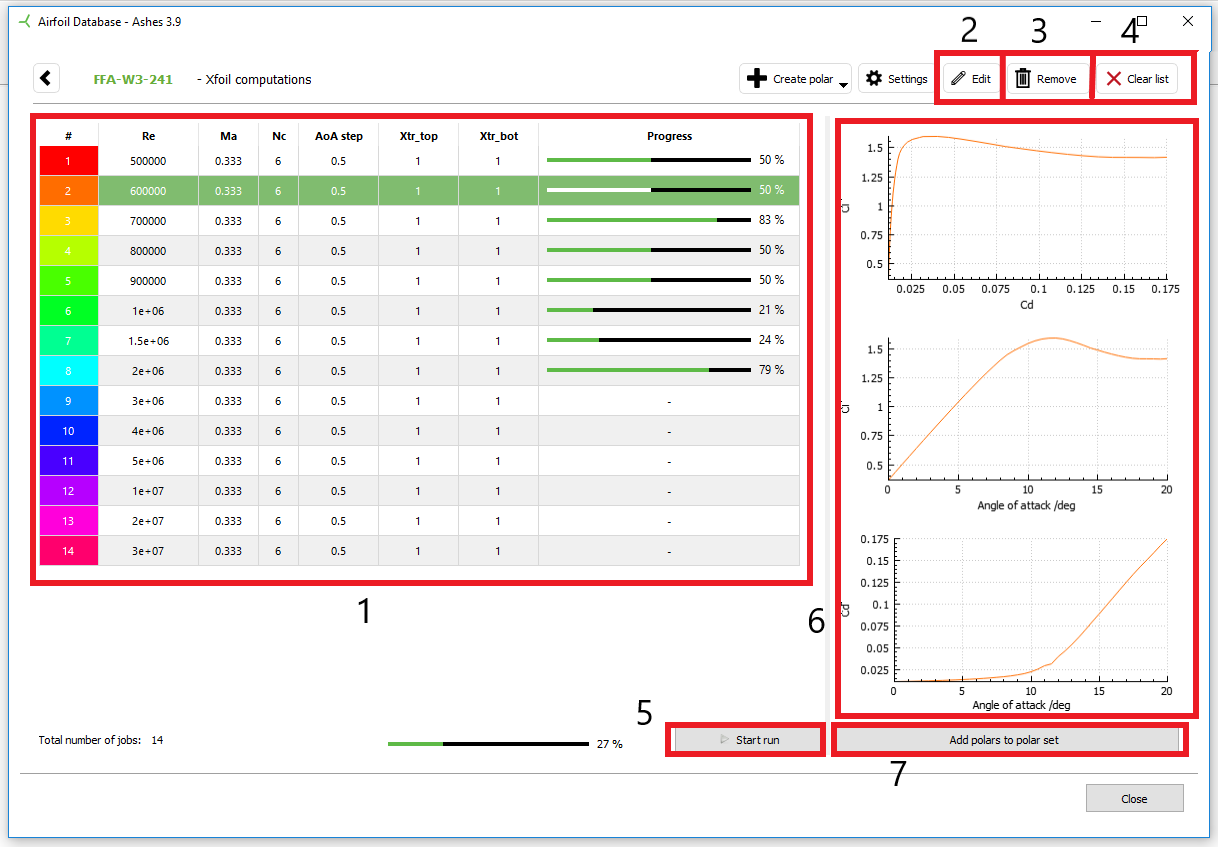This screenshot has height=847, width=1218.
Task: Click the Edit pencil button
Action: tap(970, 79)
